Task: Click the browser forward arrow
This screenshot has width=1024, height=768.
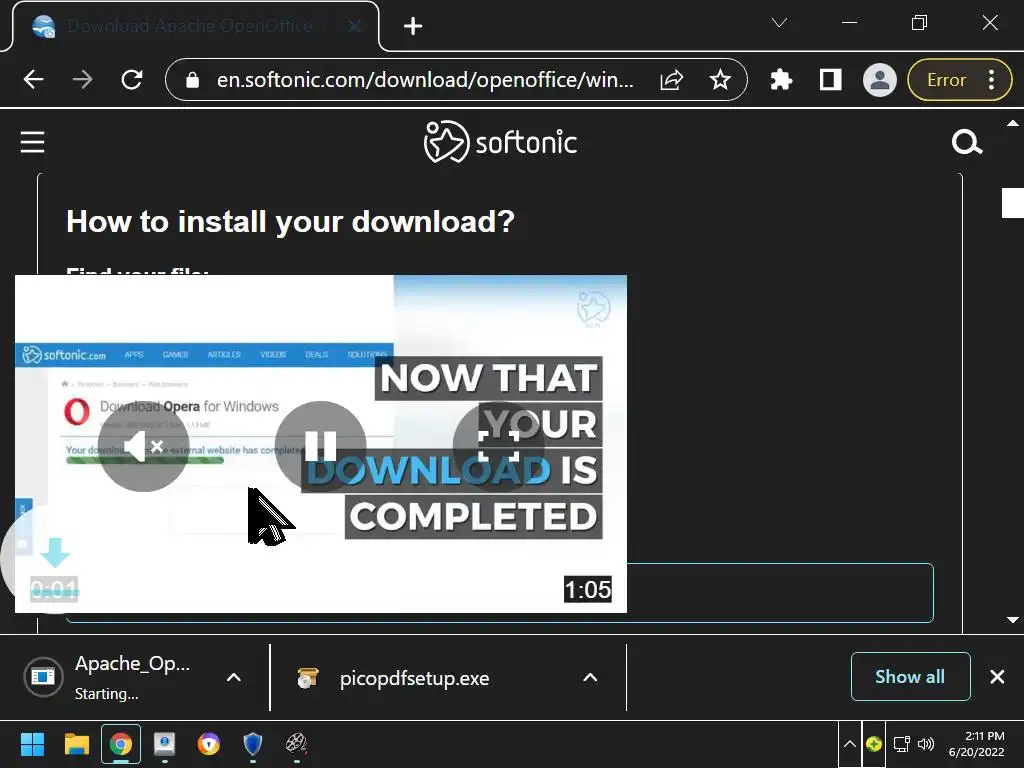Action: point(82,80)
